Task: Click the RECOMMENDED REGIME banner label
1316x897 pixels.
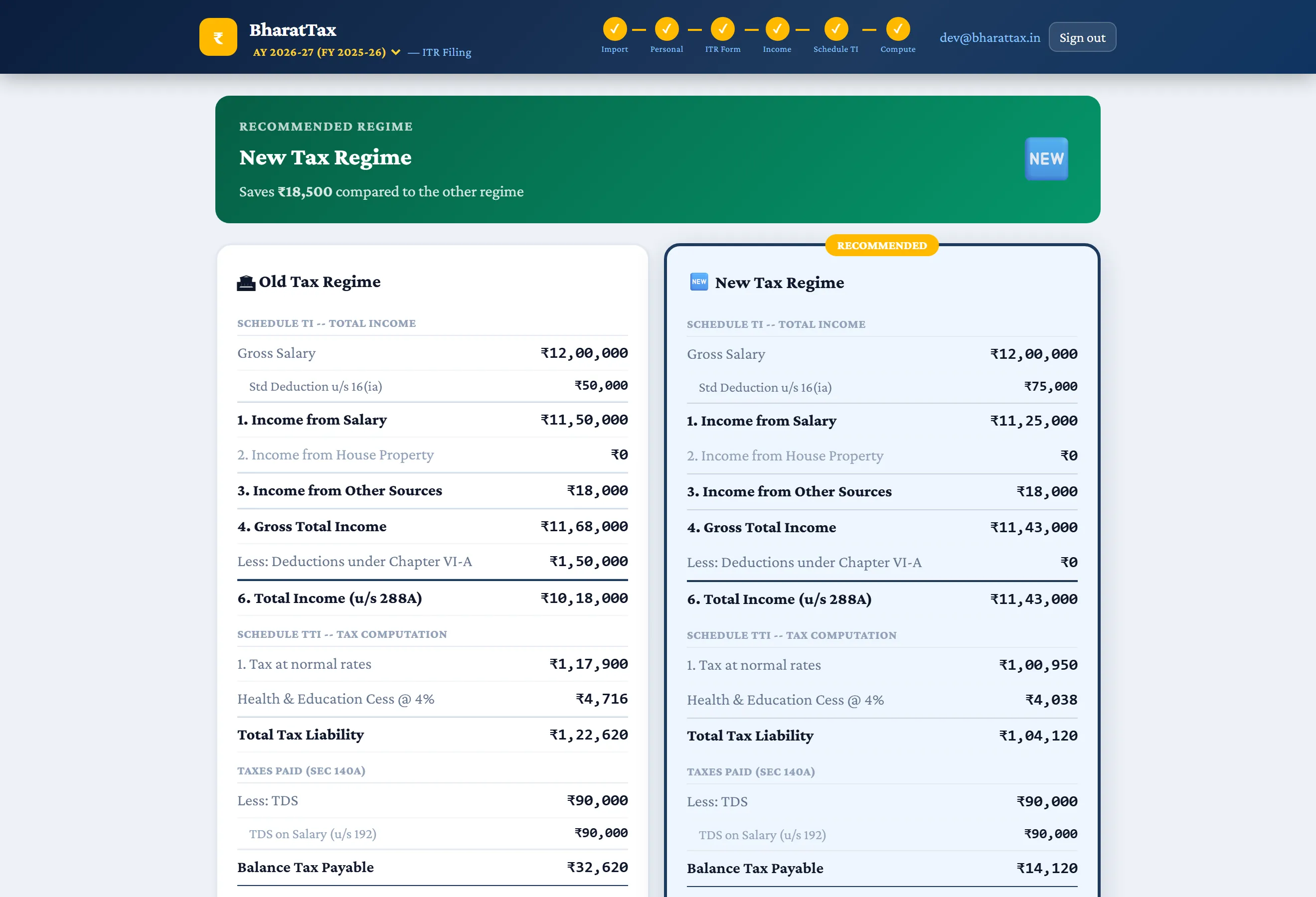Action: 326,127
